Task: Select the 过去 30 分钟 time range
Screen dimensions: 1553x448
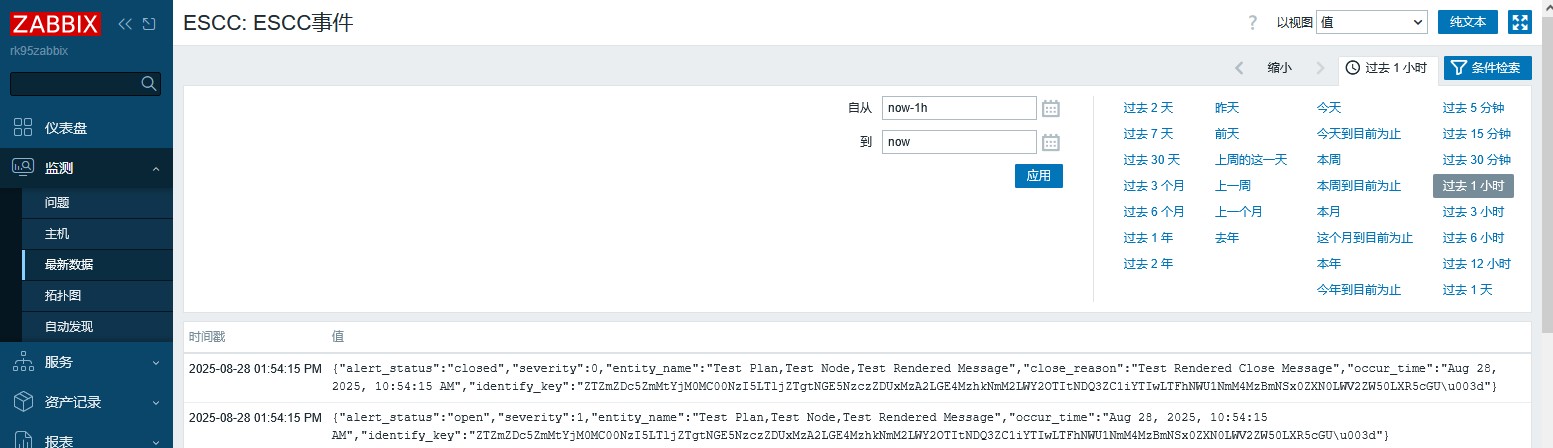Action: (1476, 159)
